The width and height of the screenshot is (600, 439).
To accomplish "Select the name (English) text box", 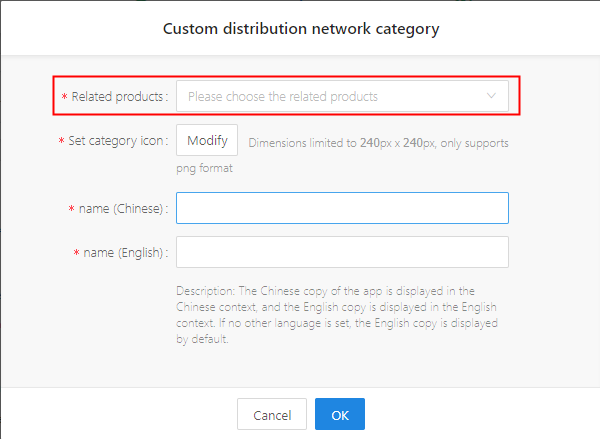I will 342,252.
